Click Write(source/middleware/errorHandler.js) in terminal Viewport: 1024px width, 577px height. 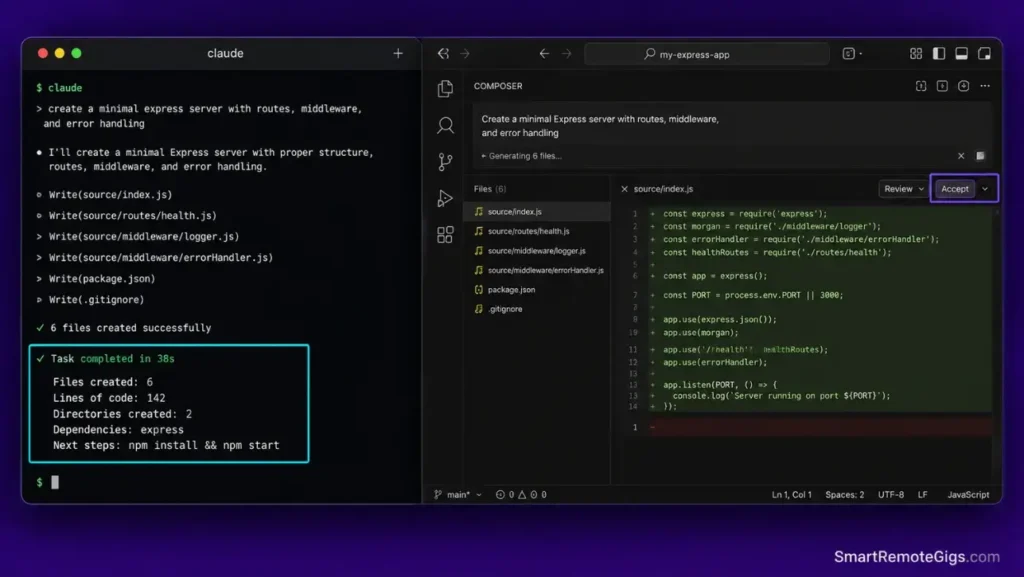[x=161, y=257]
